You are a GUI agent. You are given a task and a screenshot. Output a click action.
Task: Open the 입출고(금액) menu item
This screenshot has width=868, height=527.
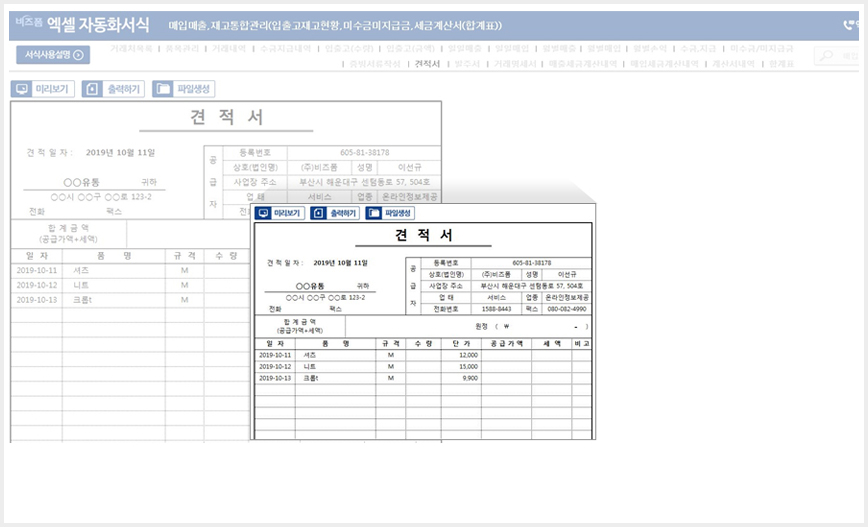[410, 49]
